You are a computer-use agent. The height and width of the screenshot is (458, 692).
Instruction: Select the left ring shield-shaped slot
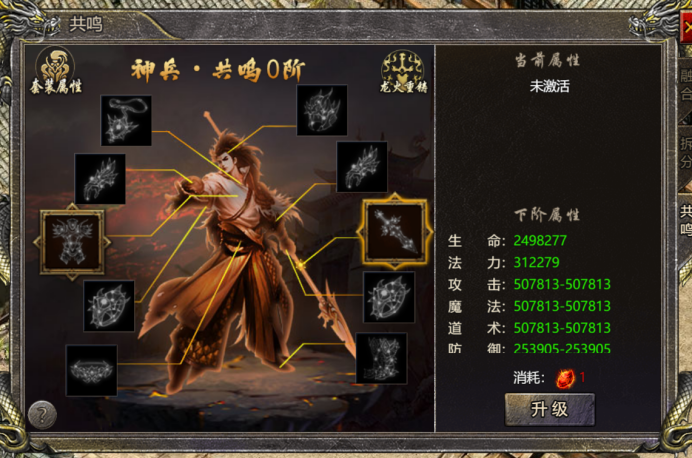pyautogui.click(x=109, y=306)
